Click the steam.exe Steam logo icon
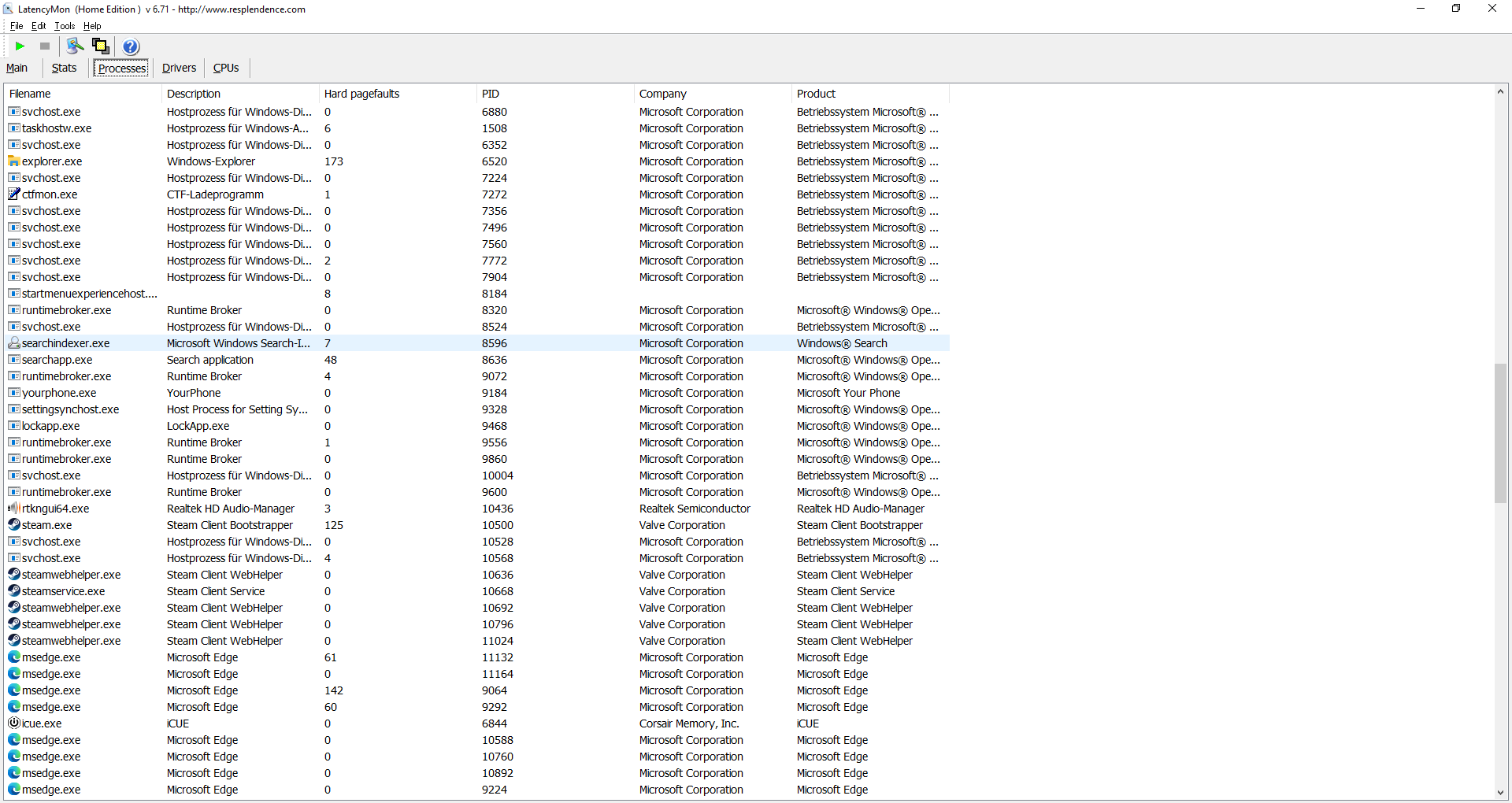This screenshot has width=1512, height=803. tap(14, 525)
